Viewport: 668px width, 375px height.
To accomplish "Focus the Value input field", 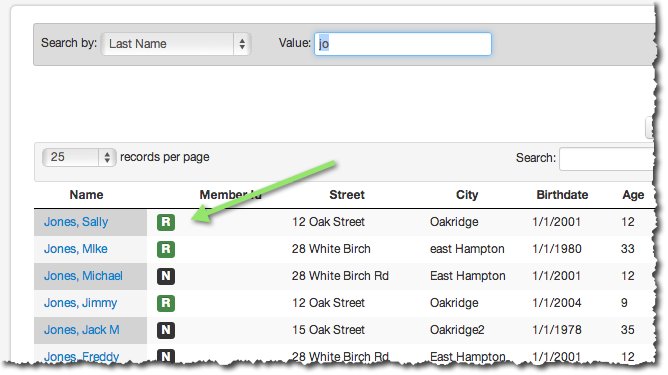I will click(403, 43).
